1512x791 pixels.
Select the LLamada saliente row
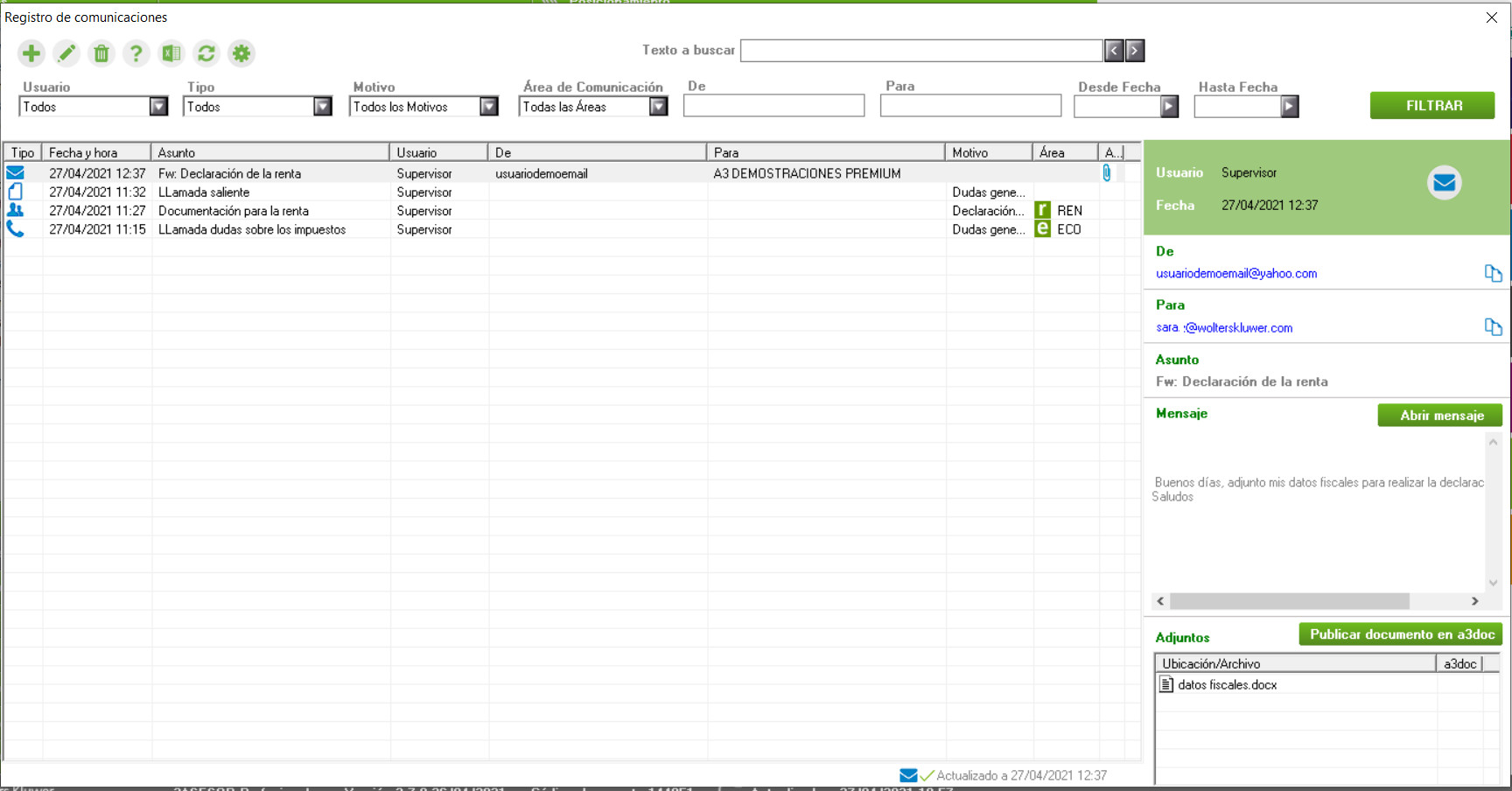coord(572,192)
